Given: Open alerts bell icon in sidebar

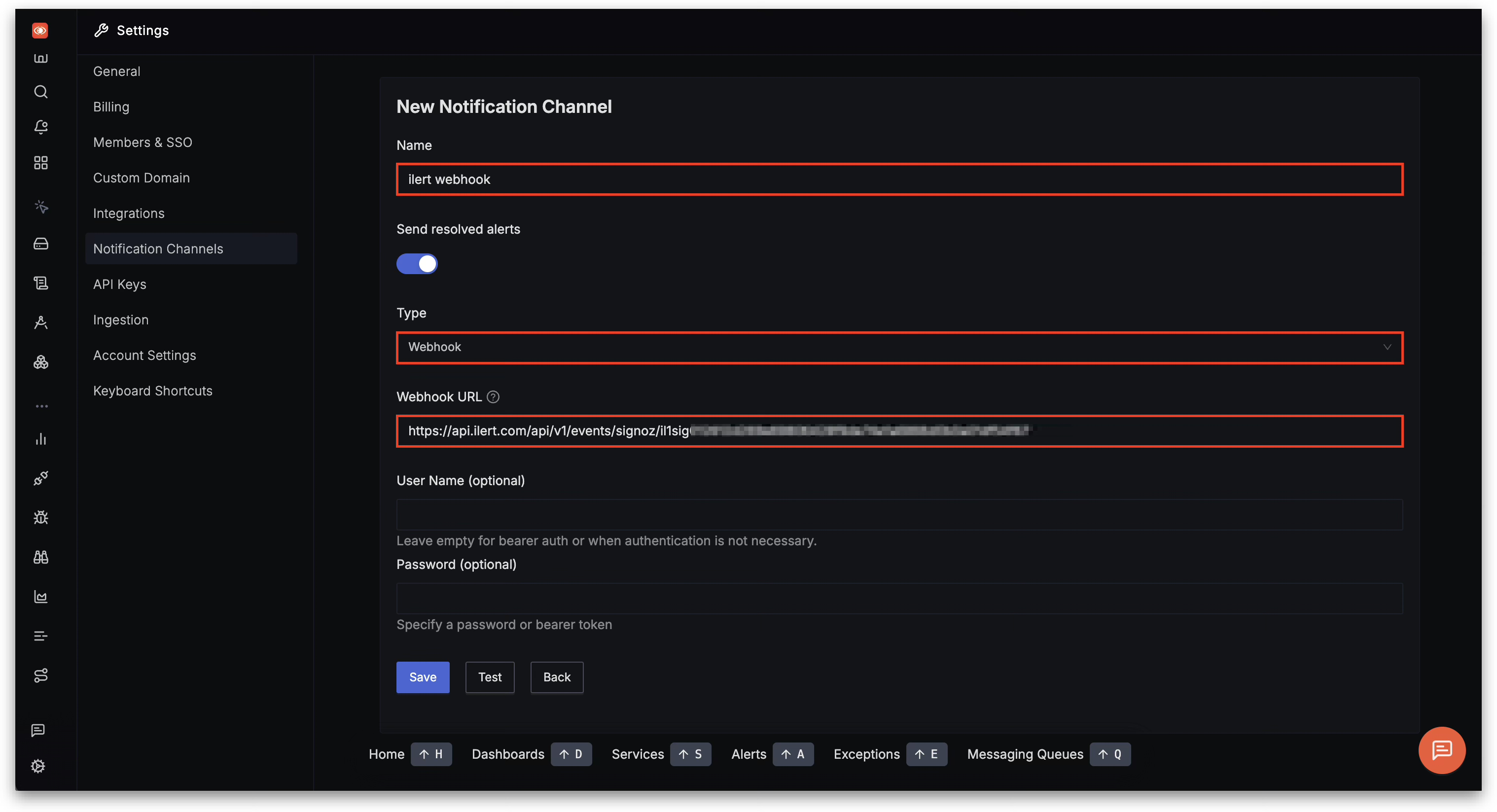Looking at the screenshot, I should 40,127.
